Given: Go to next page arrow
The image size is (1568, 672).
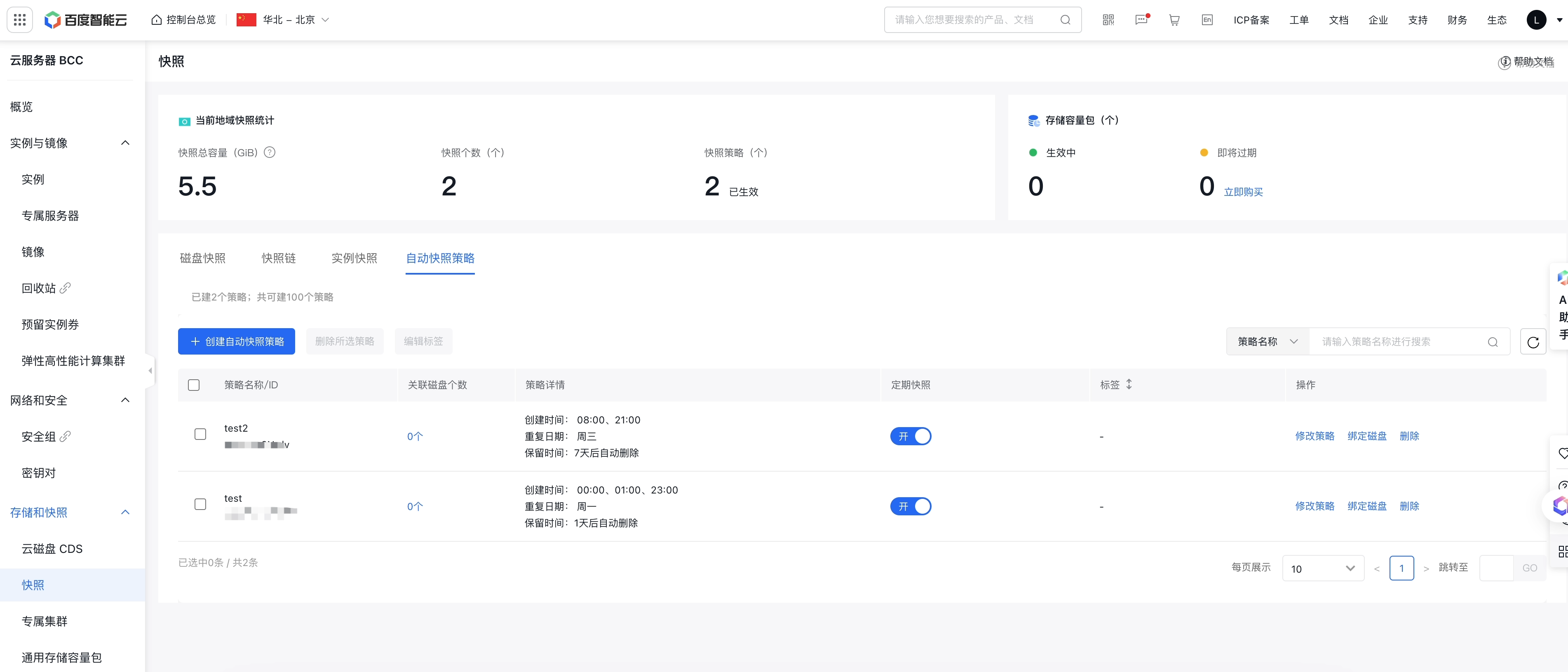Looking at the screenshot, I should point(1426,569).
